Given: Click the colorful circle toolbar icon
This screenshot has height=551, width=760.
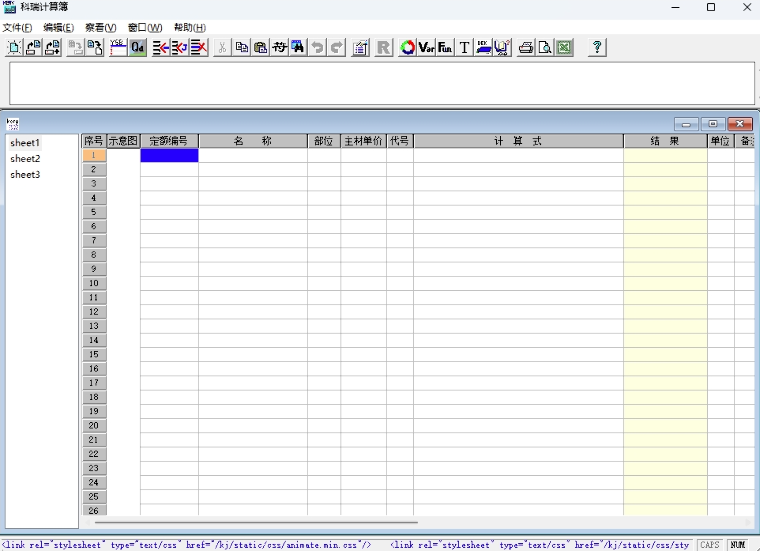Looking at the screenshot, I should [x=407, y=47].
